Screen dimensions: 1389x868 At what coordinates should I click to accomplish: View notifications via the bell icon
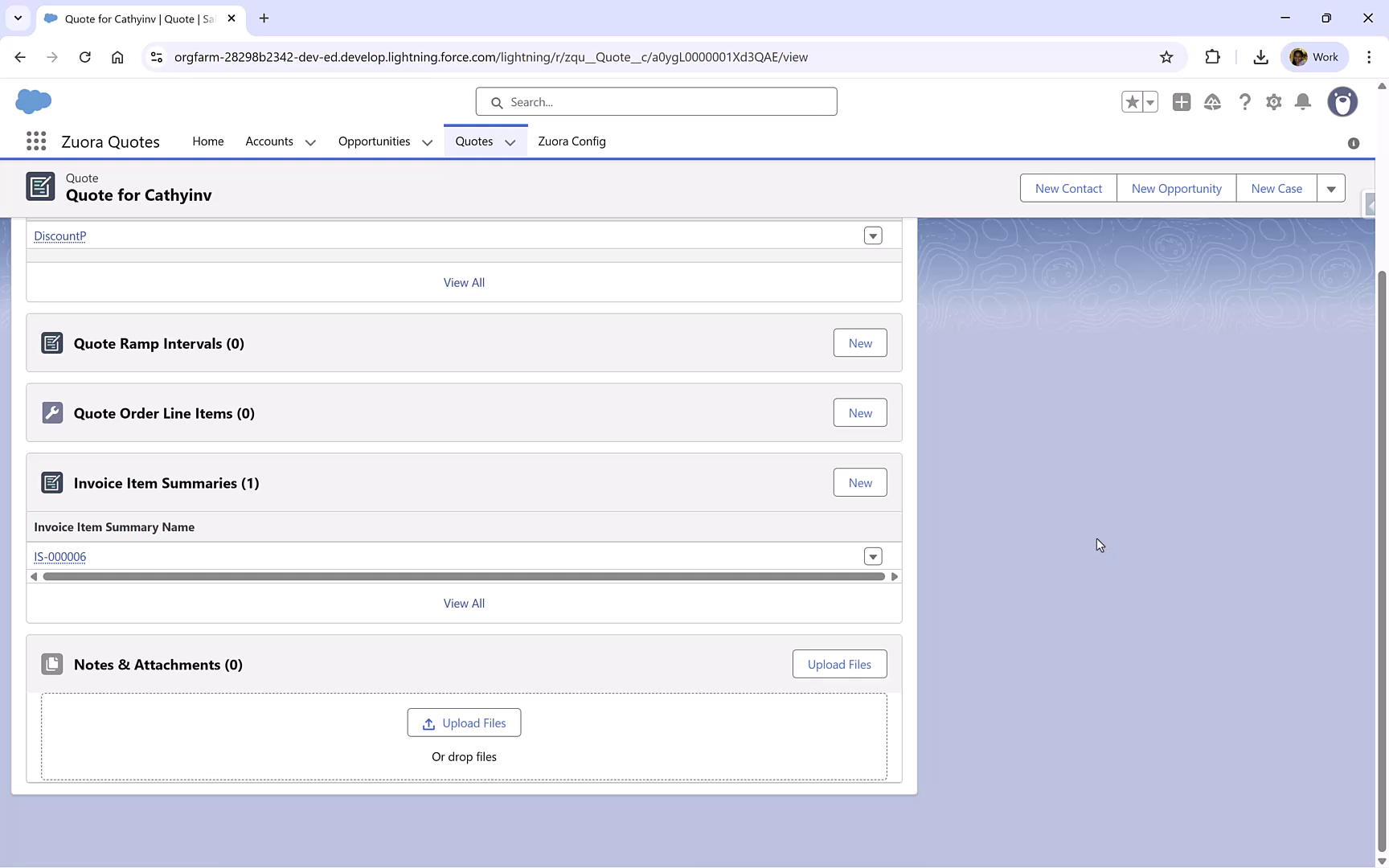pos(1303,101)
